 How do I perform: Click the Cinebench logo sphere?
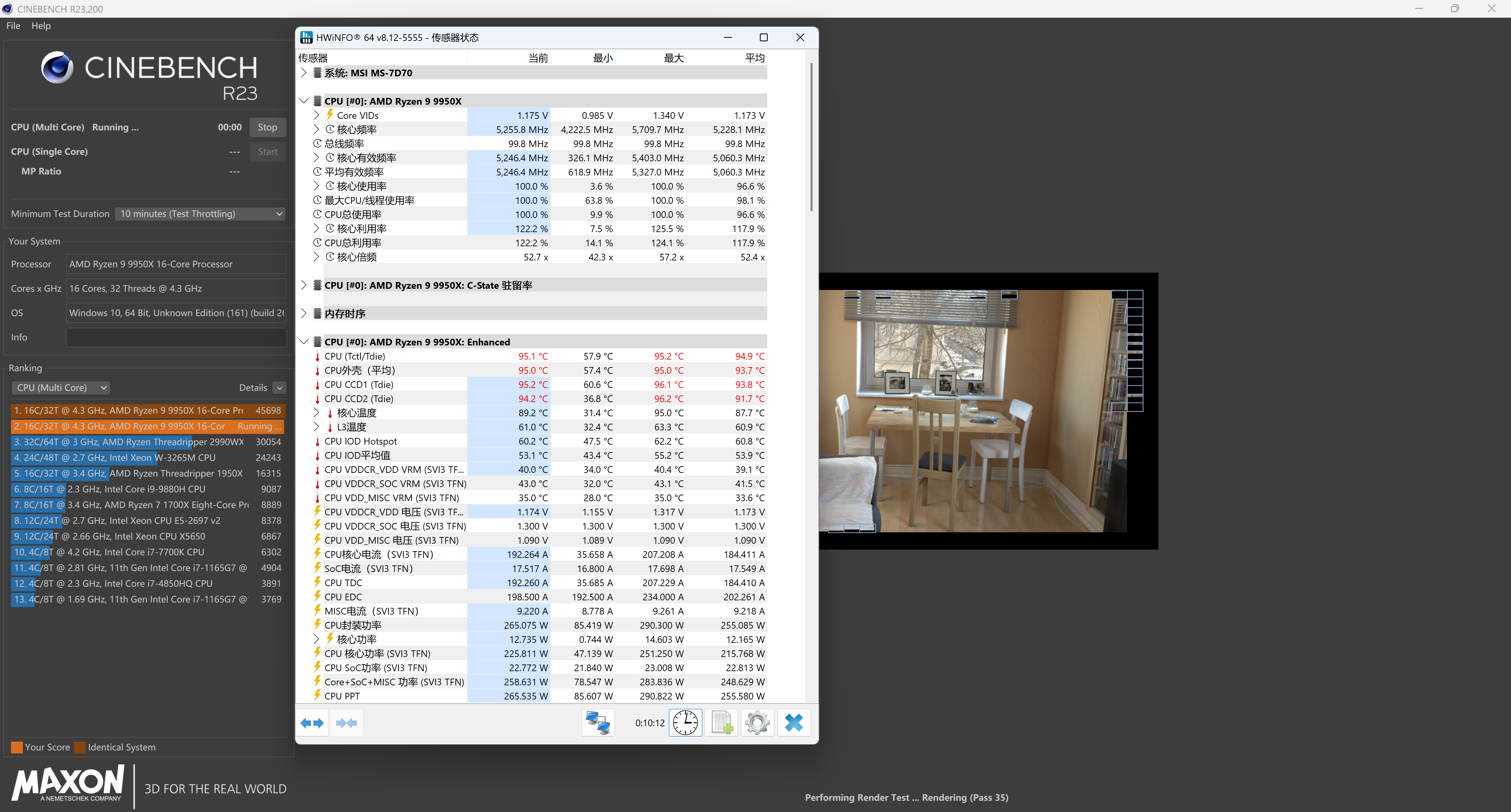[57, 67]
